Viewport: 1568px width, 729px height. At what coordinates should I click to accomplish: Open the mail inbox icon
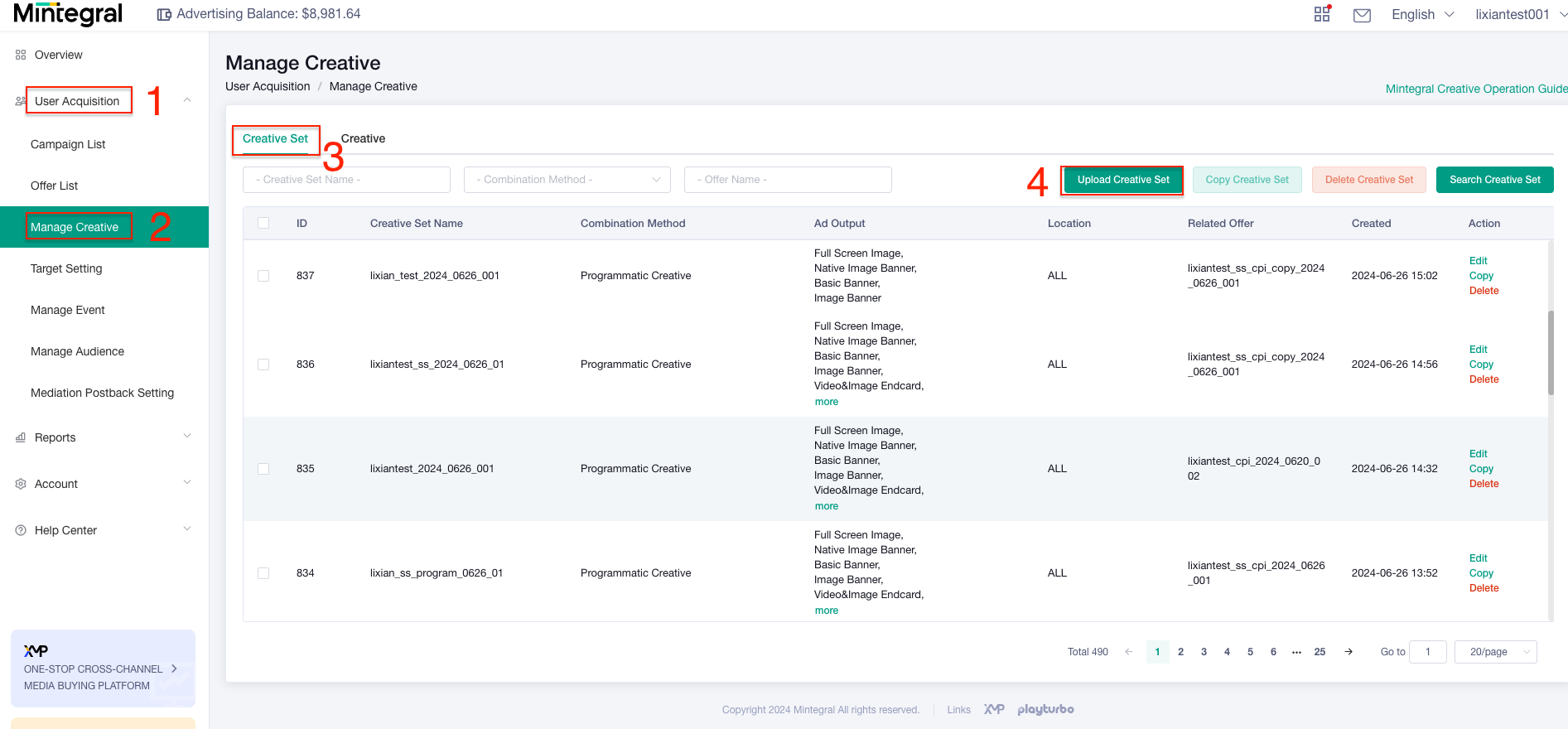pos(1362,15)
